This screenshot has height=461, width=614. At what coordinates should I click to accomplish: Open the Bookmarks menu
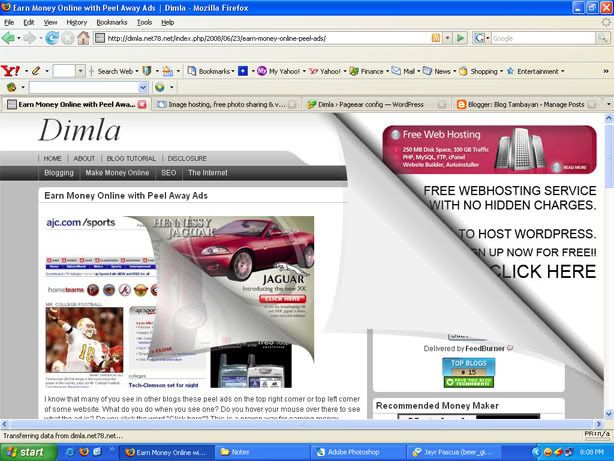click(x=112, y=22)
